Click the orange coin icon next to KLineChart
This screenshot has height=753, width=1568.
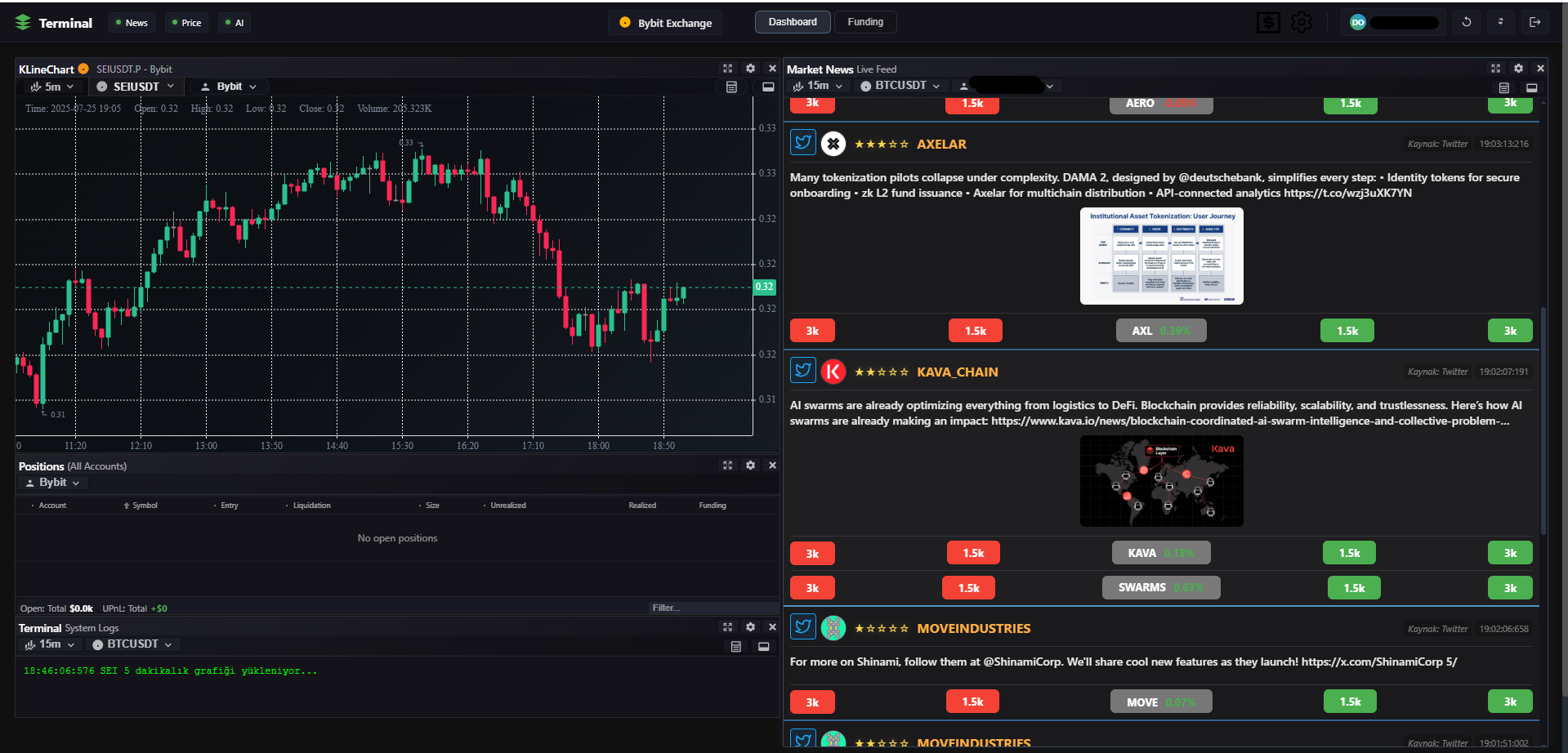83,69
